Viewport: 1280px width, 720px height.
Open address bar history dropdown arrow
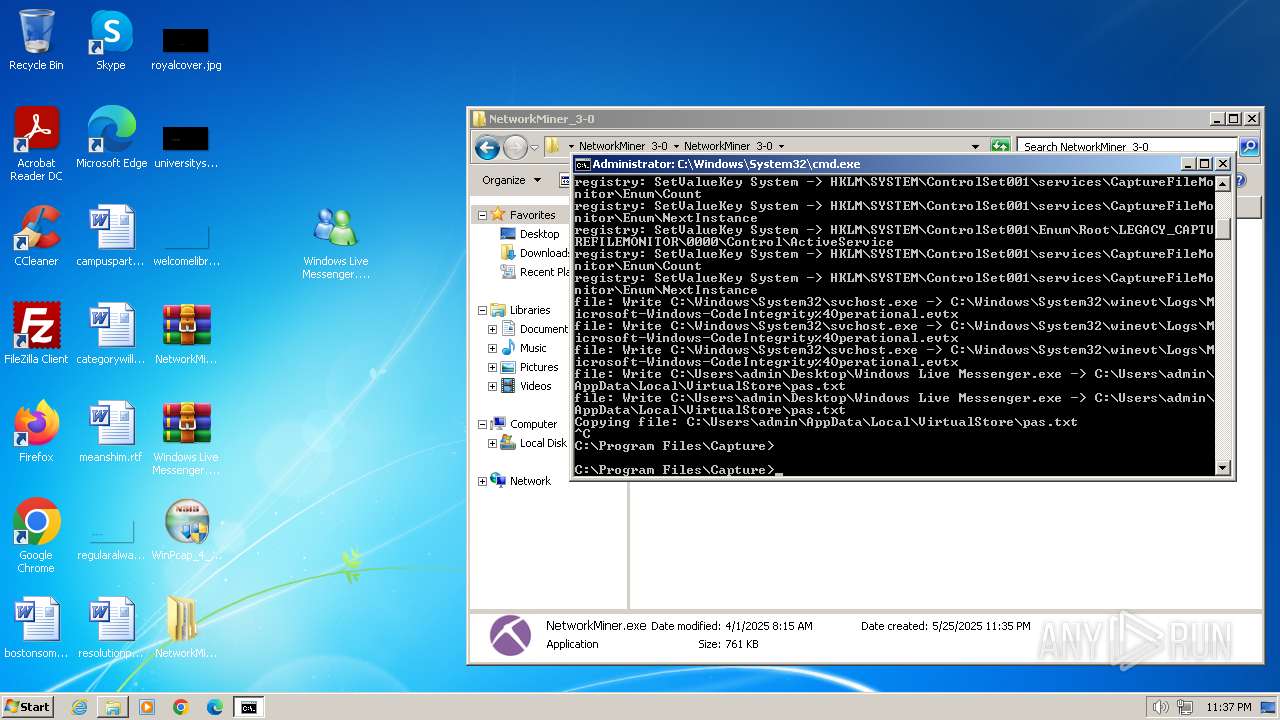[x=976, y=146]
